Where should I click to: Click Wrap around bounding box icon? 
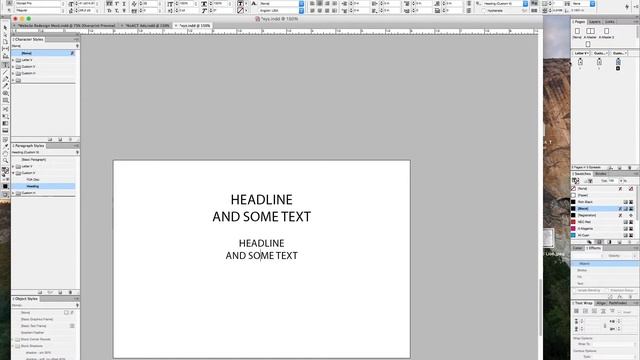(585, 311)
